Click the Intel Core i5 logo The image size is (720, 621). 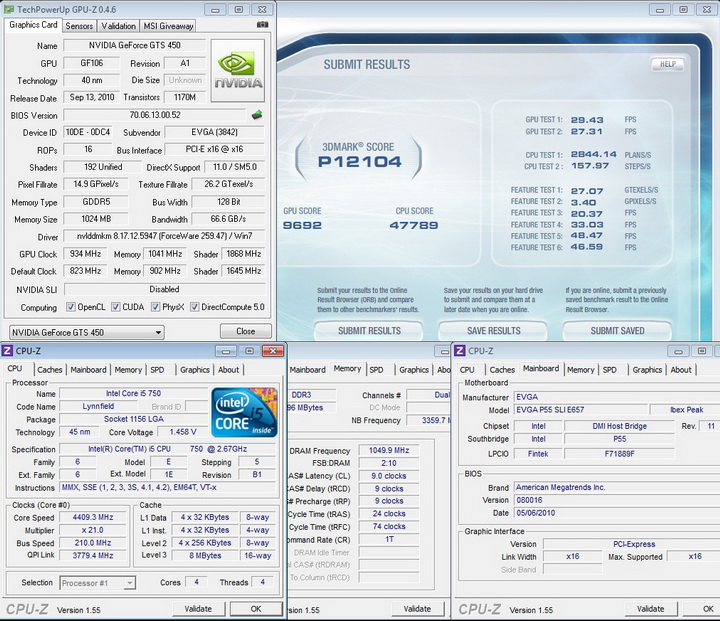pos(245,412)
